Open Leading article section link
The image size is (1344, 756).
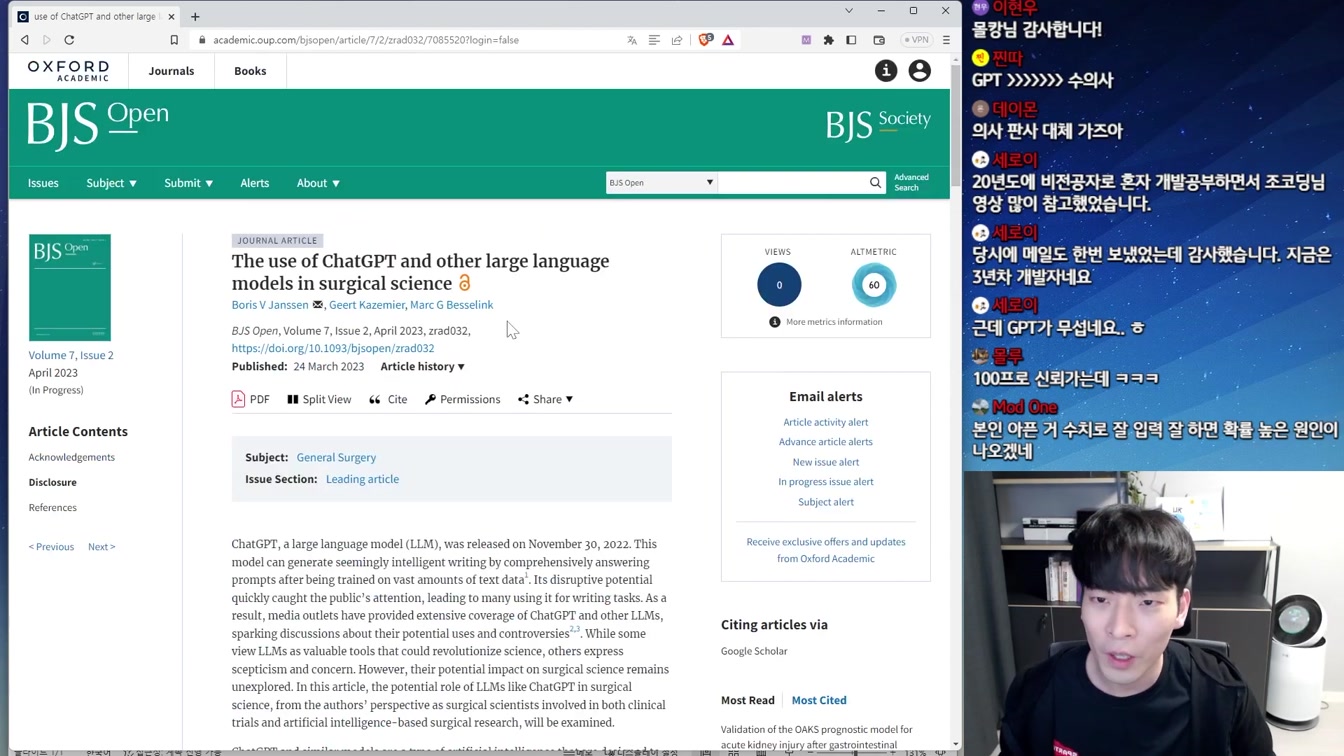click(362, 479)
